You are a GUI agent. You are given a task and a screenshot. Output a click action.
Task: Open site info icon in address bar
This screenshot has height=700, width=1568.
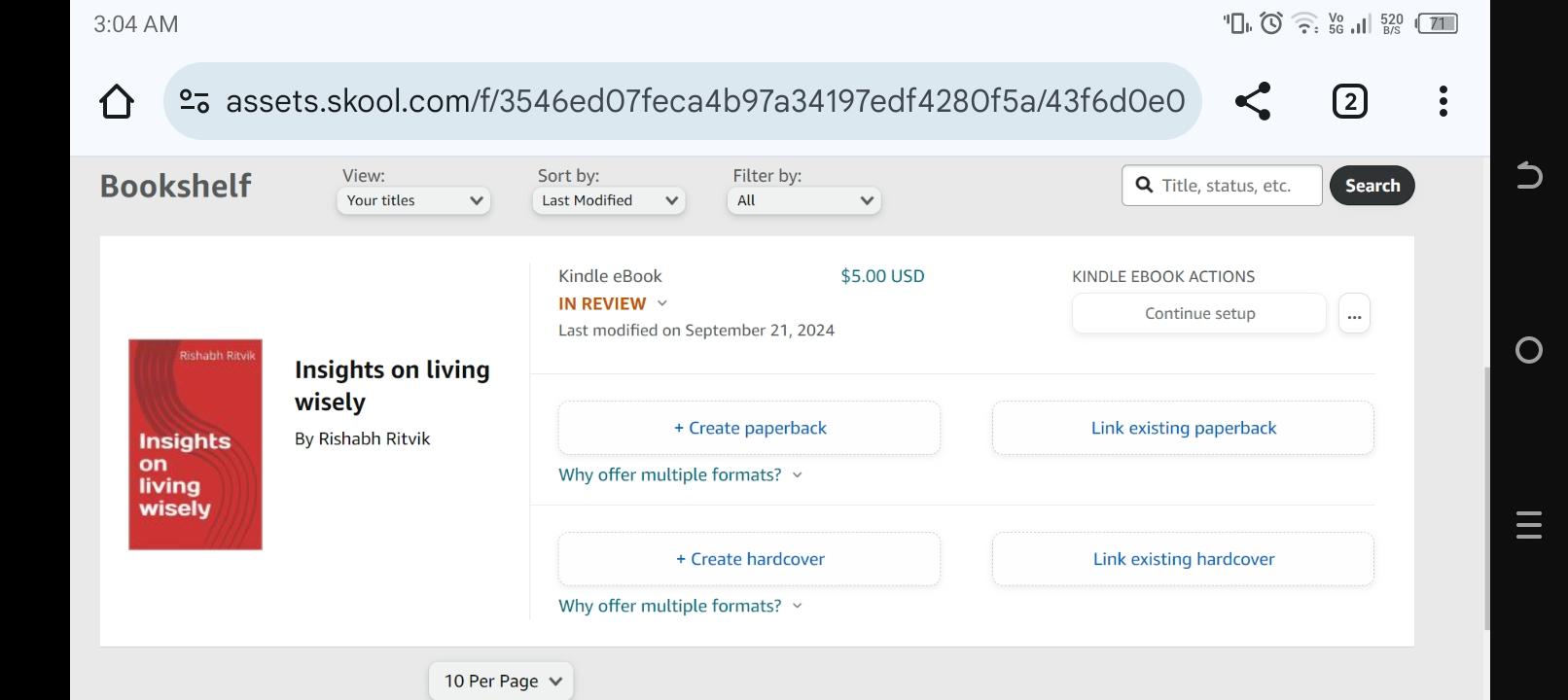[195, 101]
